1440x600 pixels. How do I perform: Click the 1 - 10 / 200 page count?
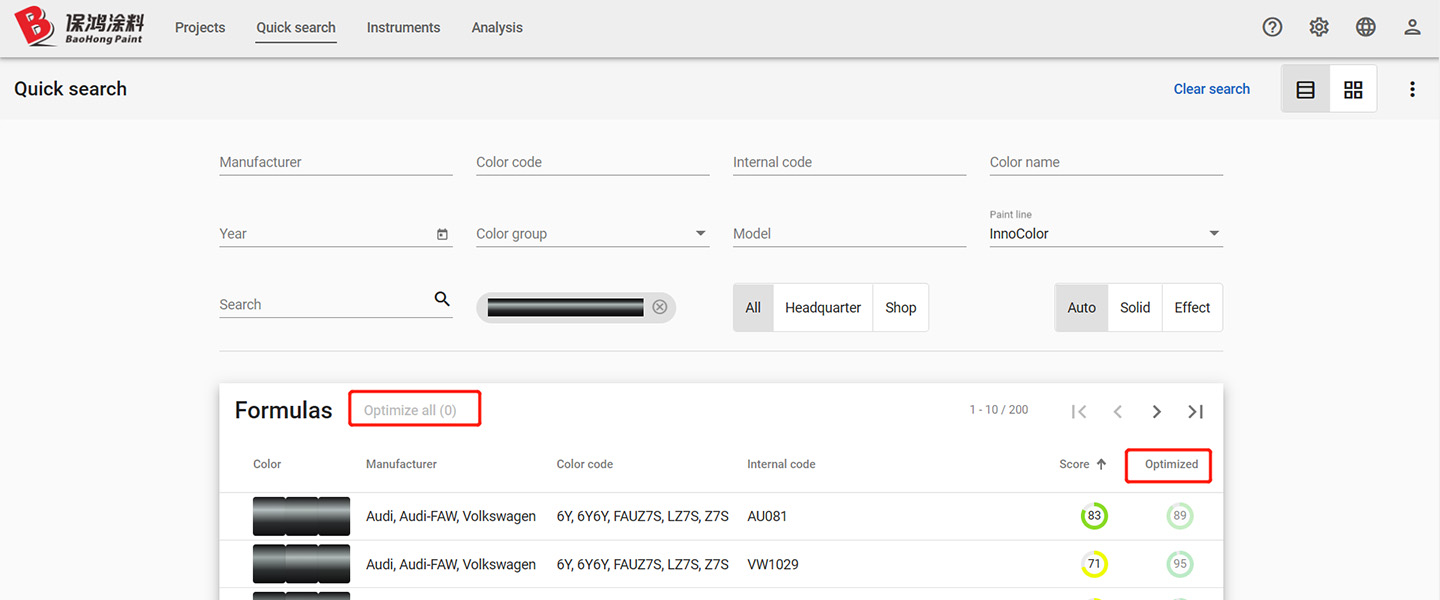[x=998, y=410]
